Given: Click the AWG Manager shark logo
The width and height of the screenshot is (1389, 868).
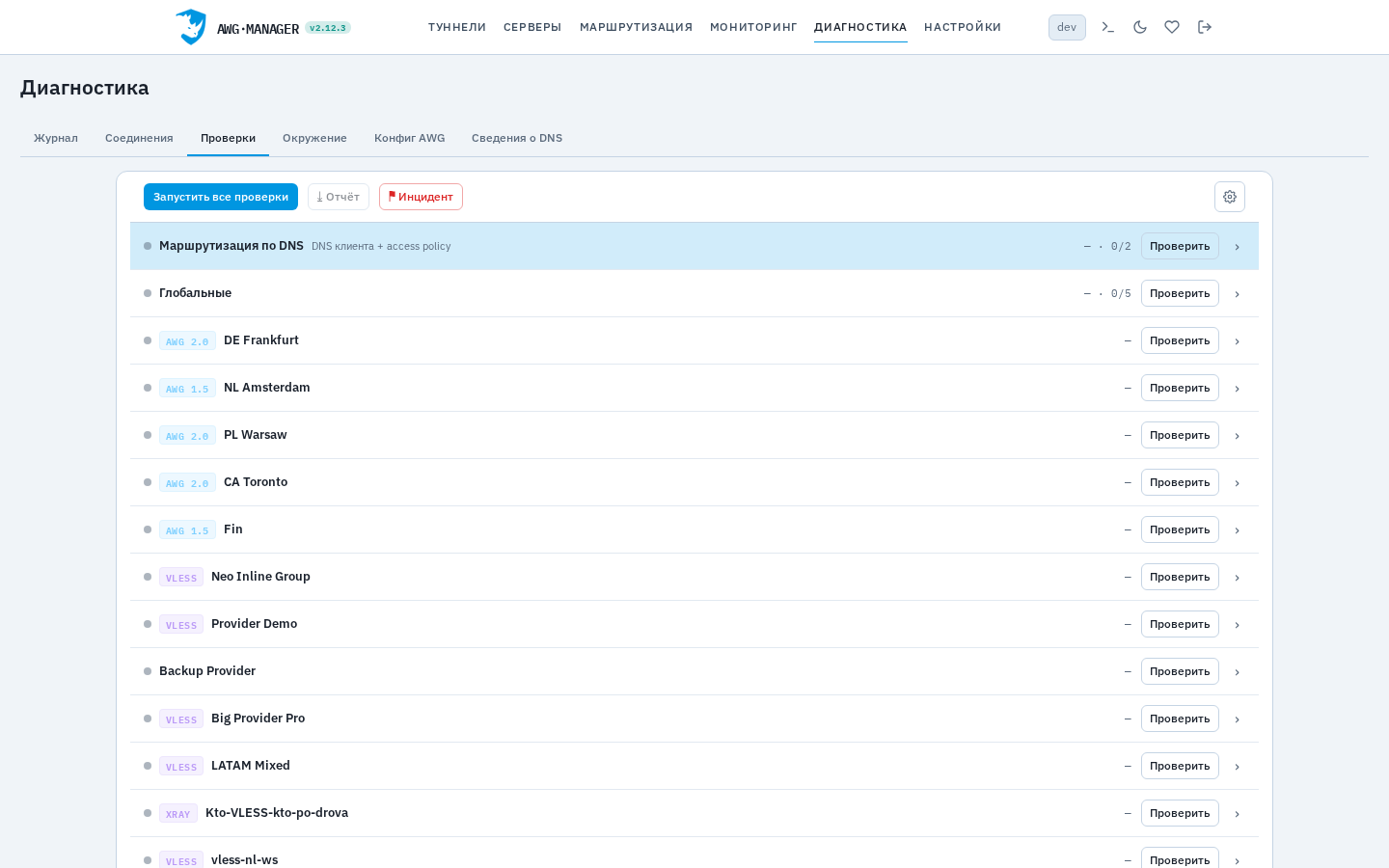Looking at the screenshot, I should pos(191,27).
